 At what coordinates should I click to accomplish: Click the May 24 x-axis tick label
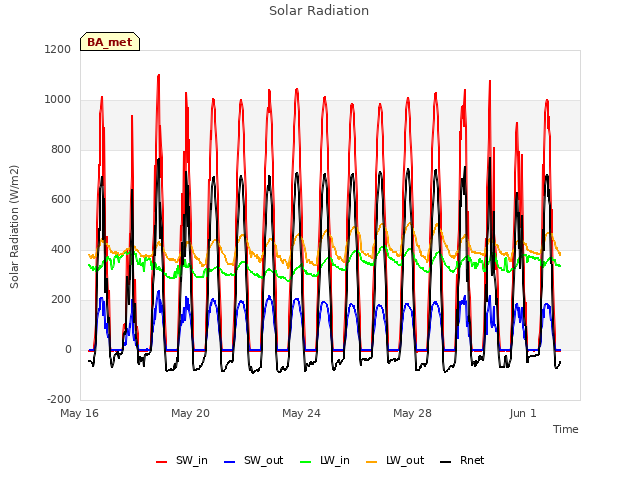point(301,413)
